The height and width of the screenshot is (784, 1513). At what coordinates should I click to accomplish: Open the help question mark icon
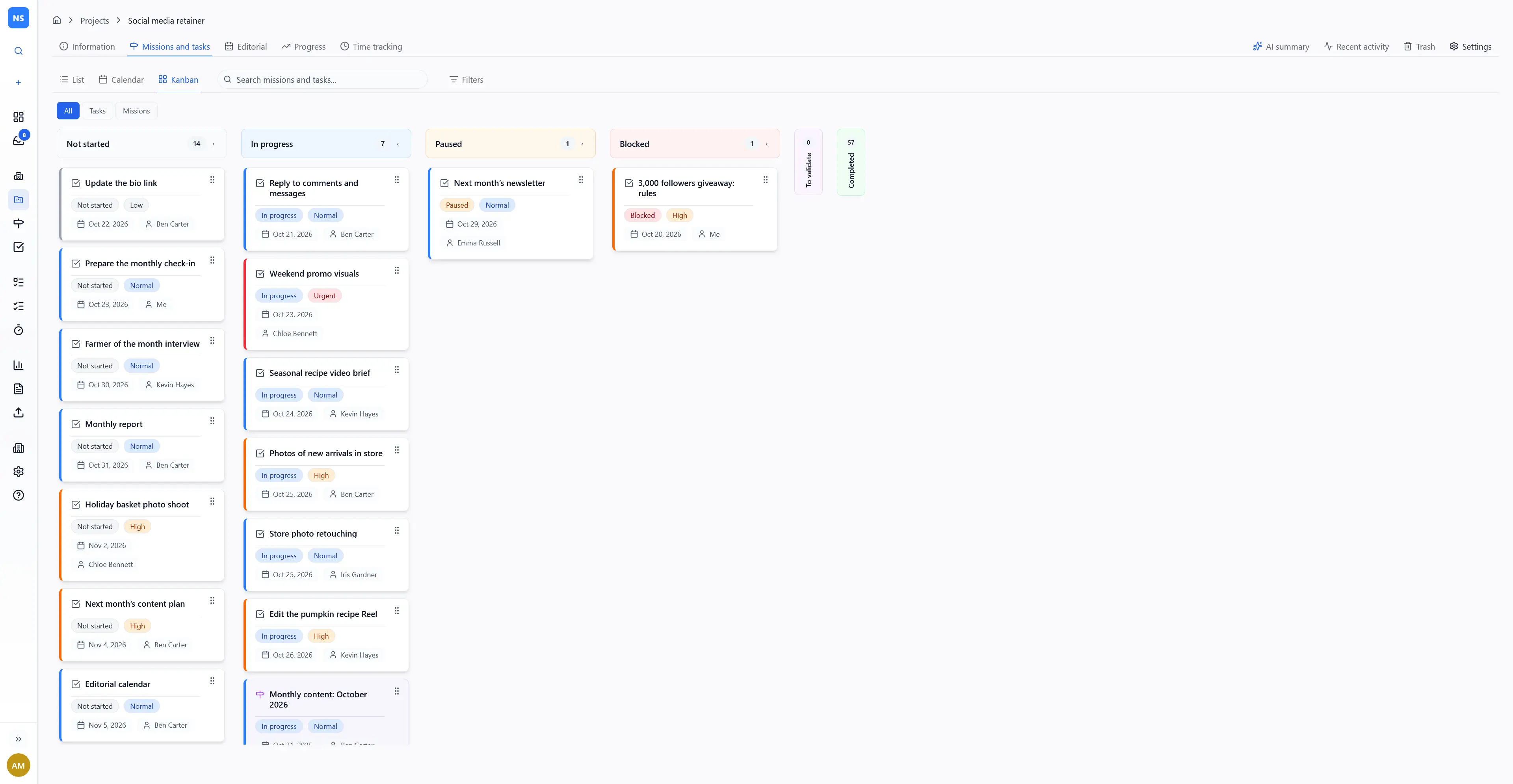[x=18, y=495]
